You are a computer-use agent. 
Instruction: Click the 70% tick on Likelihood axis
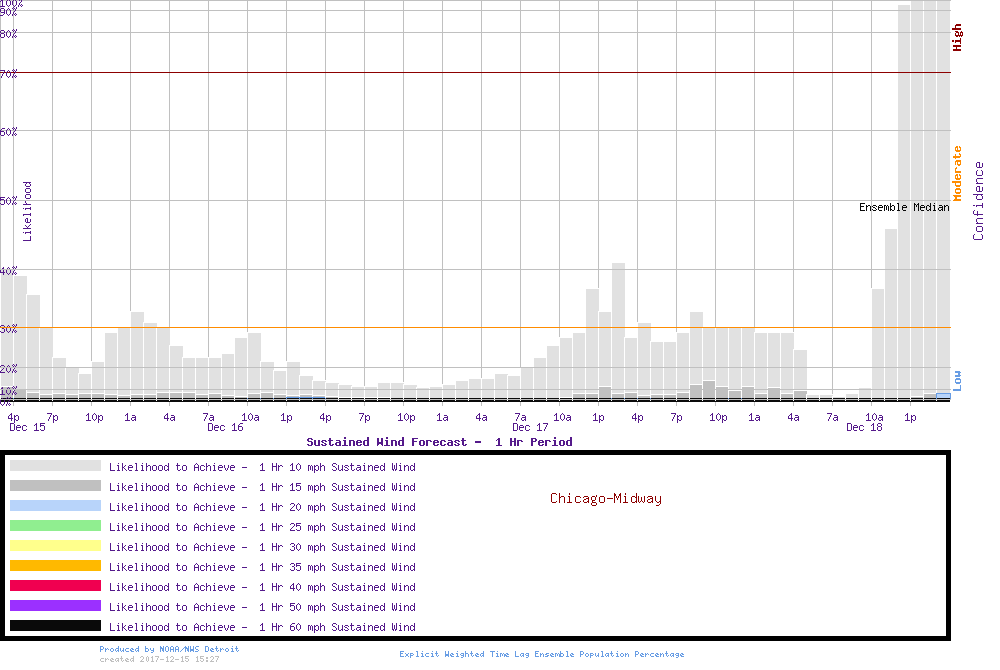tap(9, 73)
